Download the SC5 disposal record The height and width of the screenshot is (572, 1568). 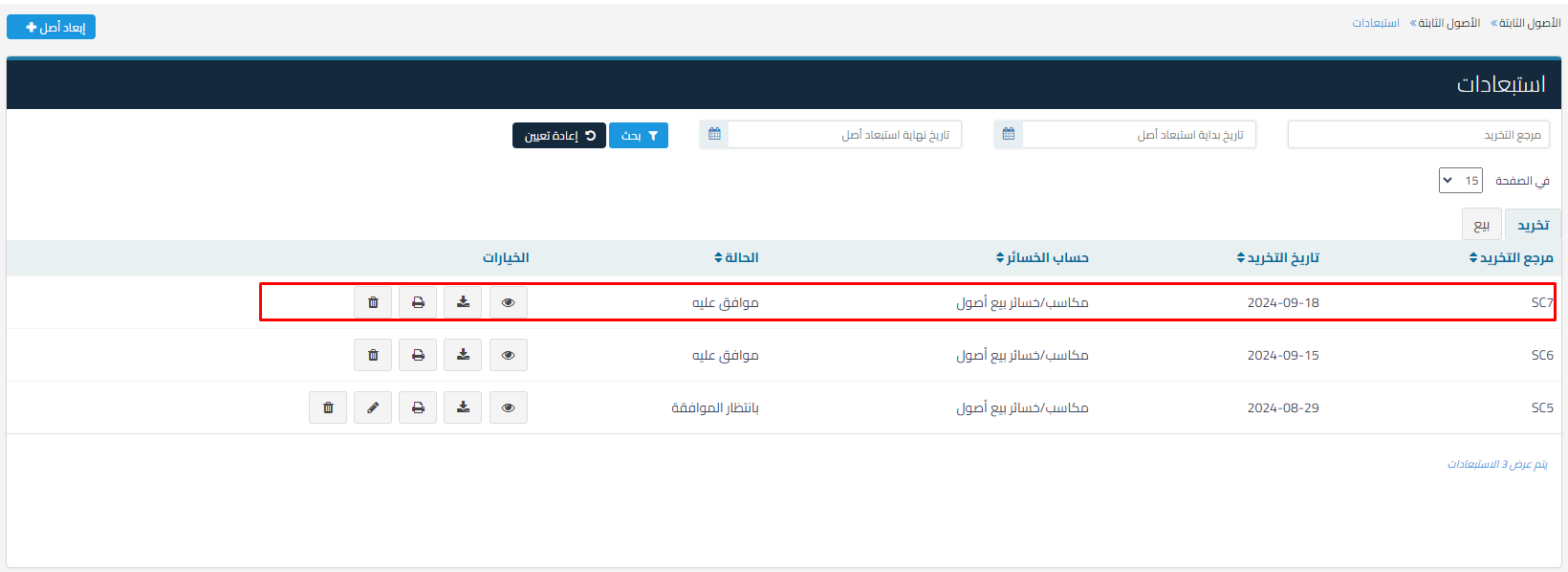point(463,407)
